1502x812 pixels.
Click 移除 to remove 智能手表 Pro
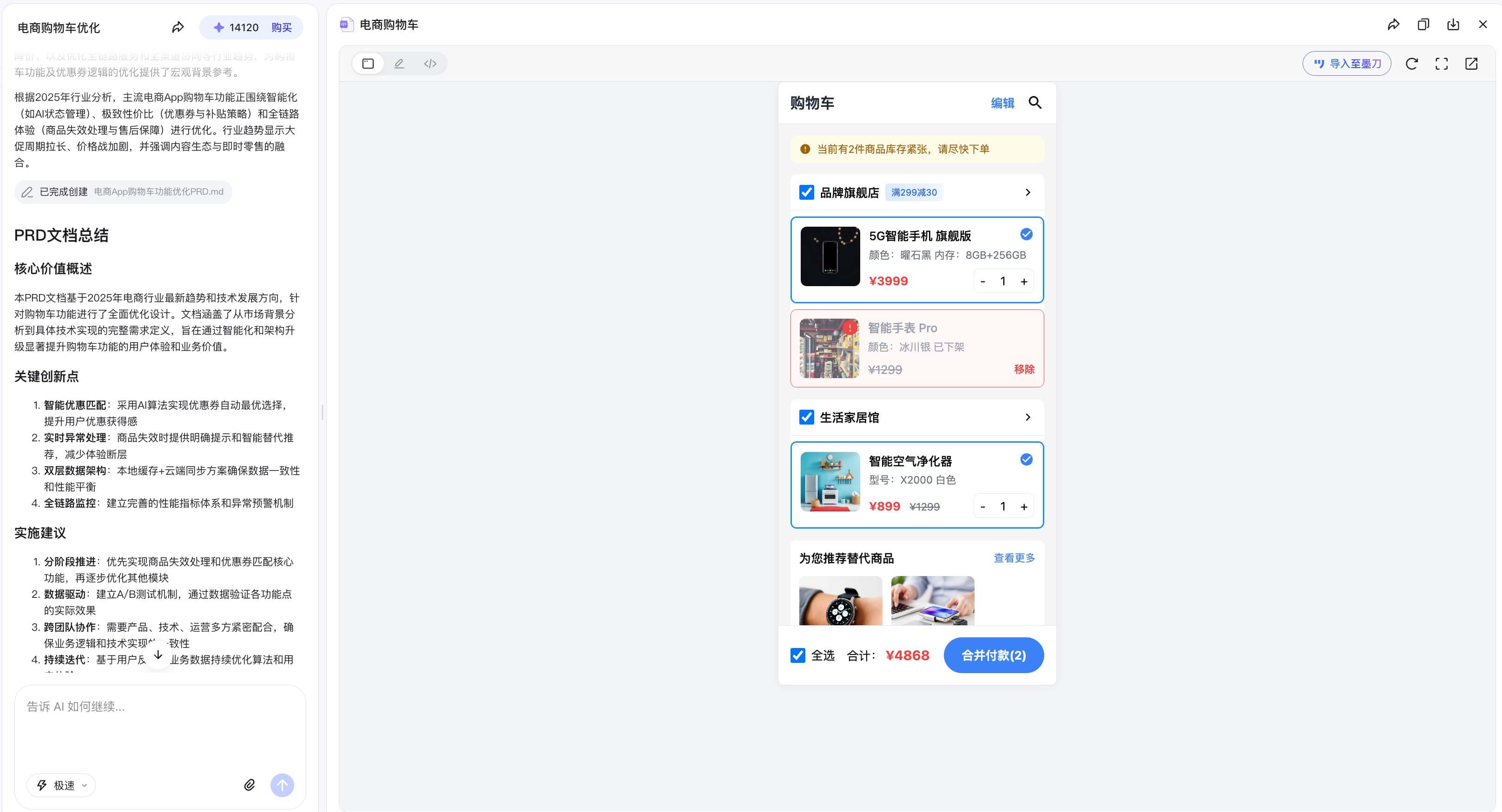(1024, 369)
